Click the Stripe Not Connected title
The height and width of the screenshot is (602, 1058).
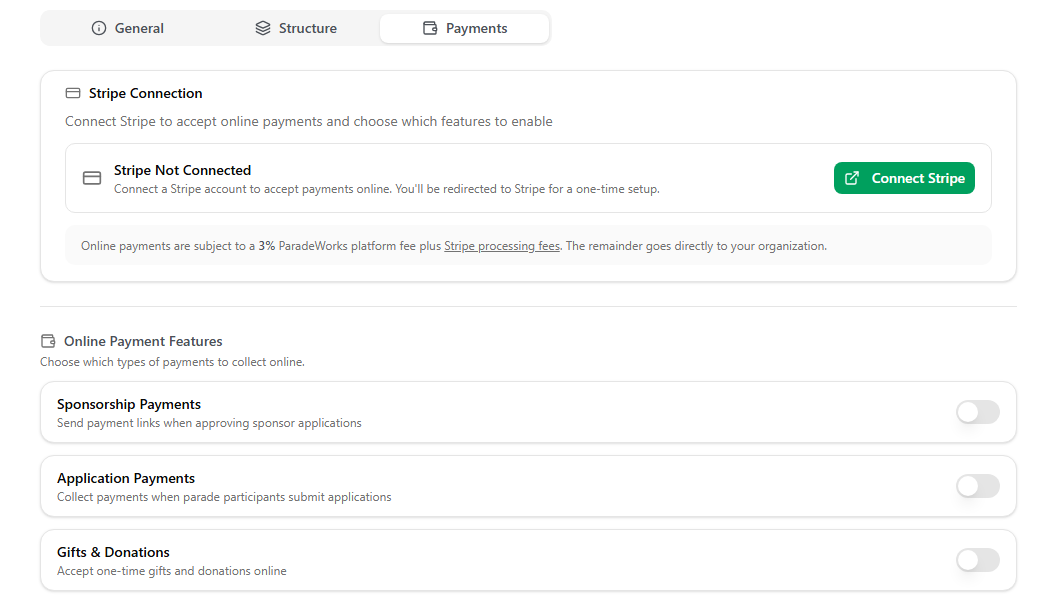tap(182, 170)
